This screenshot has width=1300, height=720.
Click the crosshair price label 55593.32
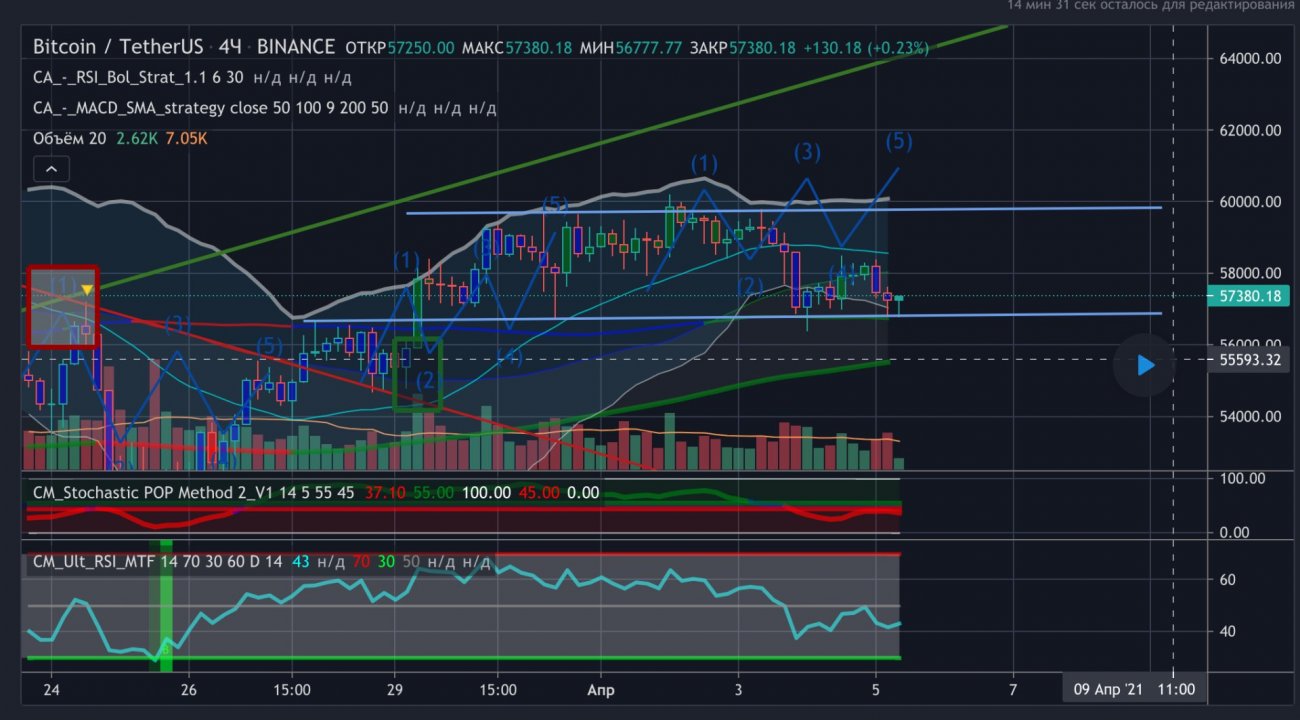point(1249,360)
